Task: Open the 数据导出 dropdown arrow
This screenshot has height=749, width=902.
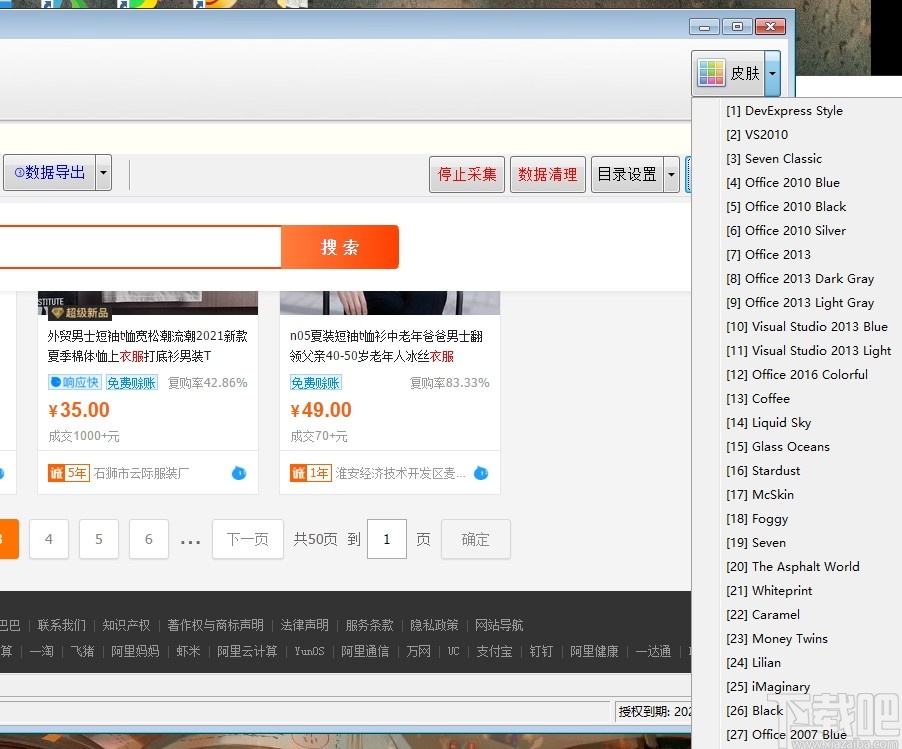Action: (103, 172)
